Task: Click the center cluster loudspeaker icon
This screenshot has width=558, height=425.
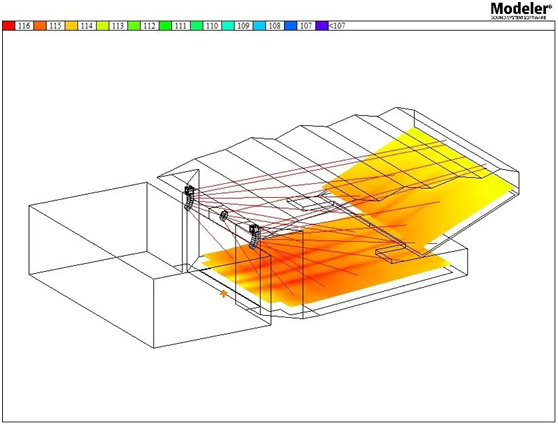Action: (x=224, y=215)
